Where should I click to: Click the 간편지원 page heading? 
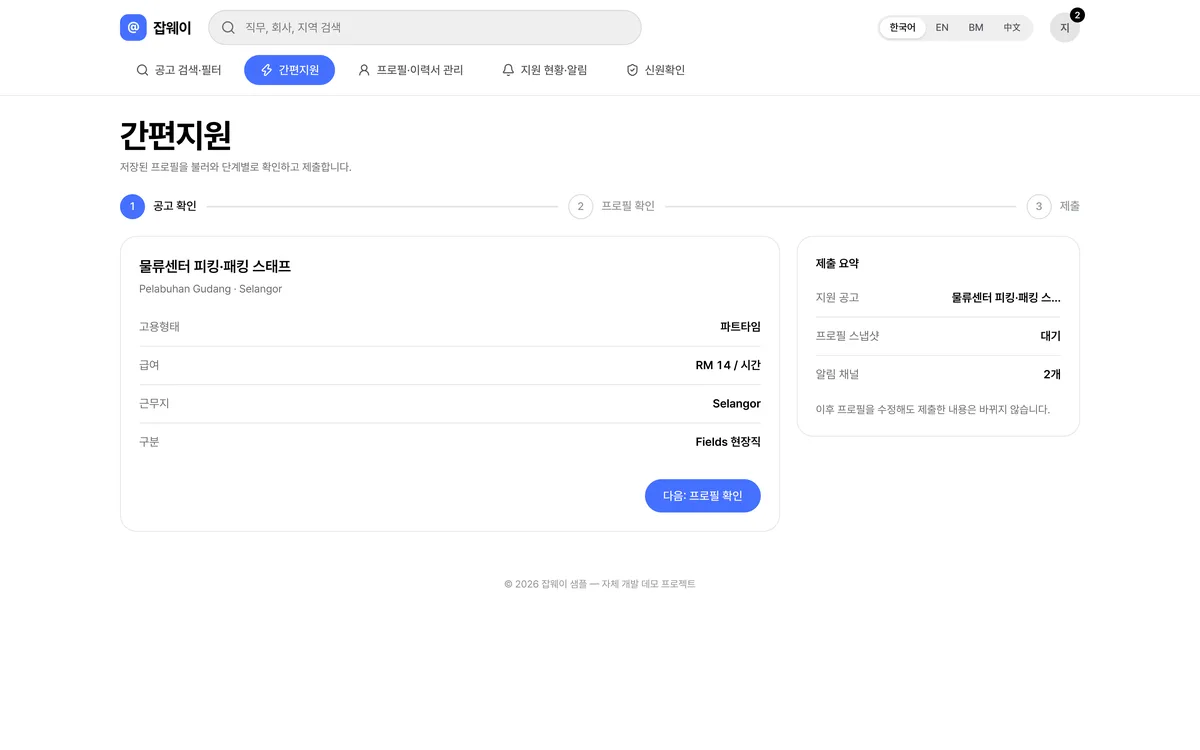(175, 135)
